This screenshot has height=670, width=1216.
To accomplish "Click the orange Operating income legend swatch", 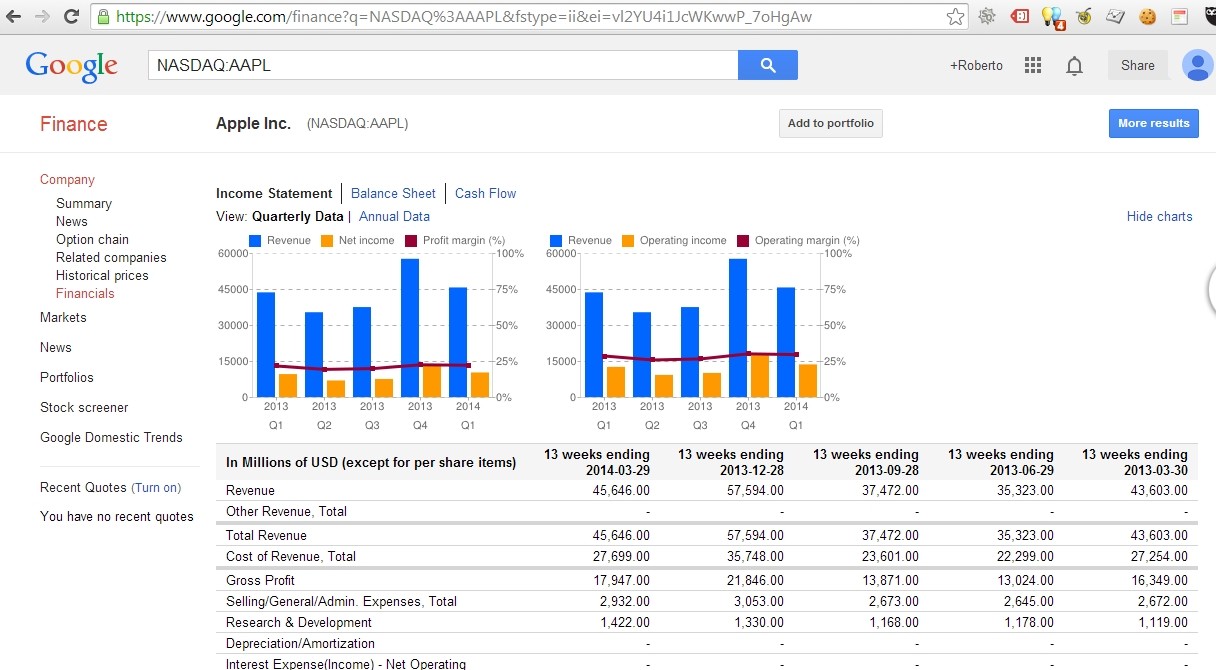I will (628, 241).
